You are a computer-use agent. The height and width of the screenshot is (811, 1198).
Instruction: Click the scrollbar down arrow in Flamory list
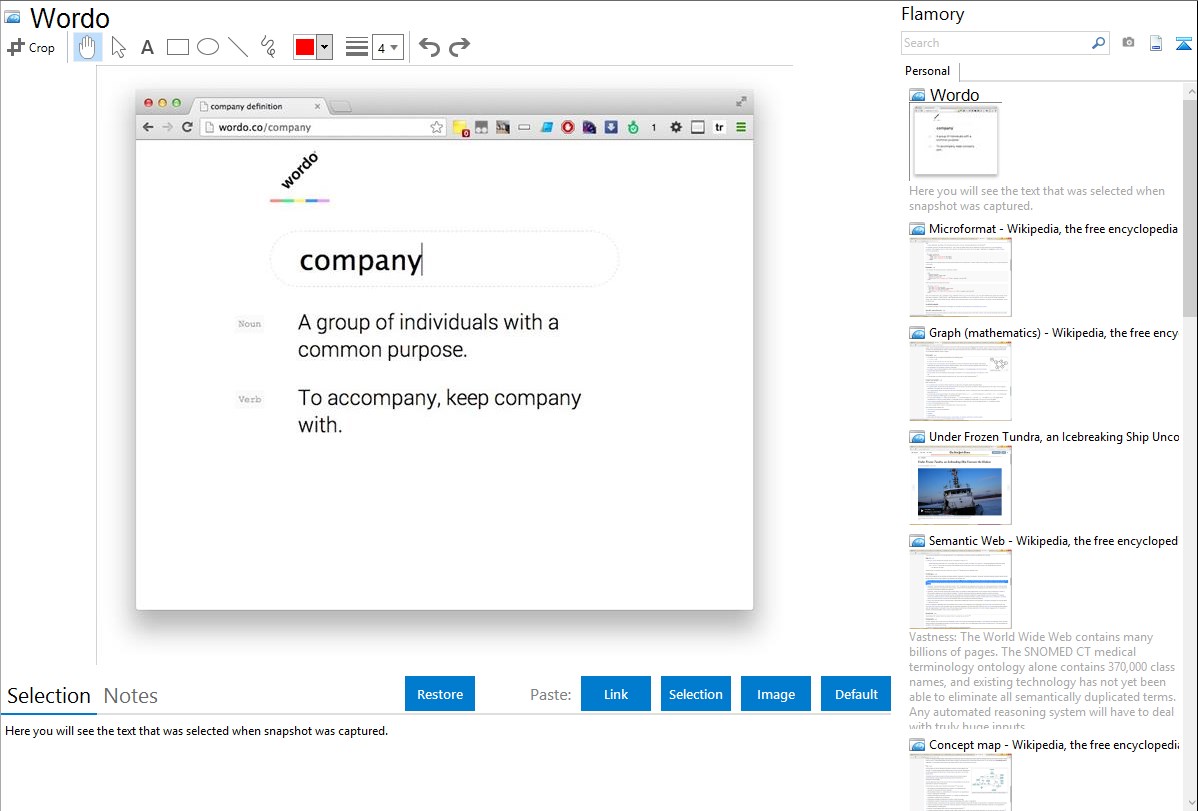(1190, 803)
